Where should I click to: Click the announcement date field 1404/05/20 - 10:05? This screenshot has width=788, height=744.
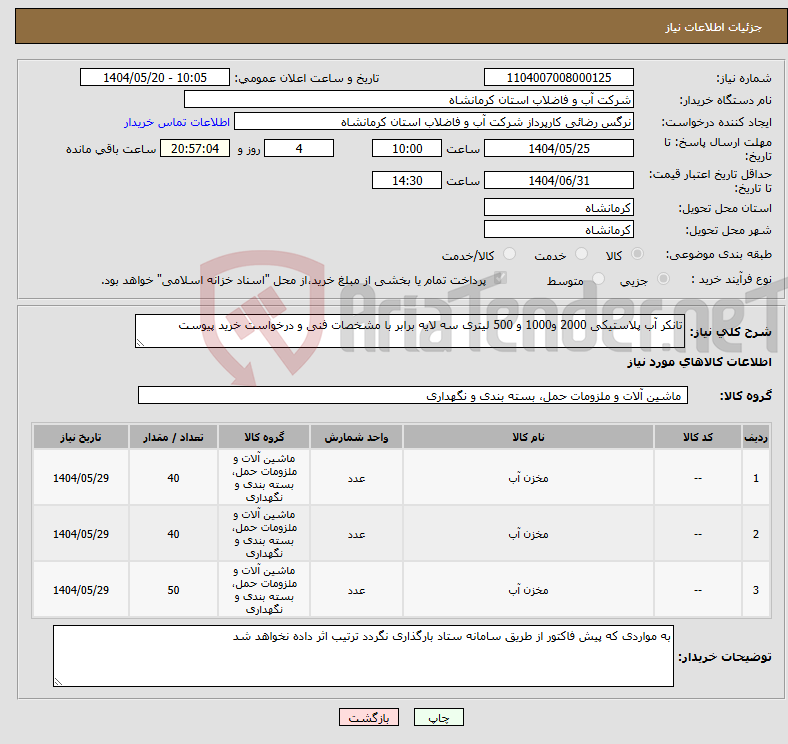155,77
